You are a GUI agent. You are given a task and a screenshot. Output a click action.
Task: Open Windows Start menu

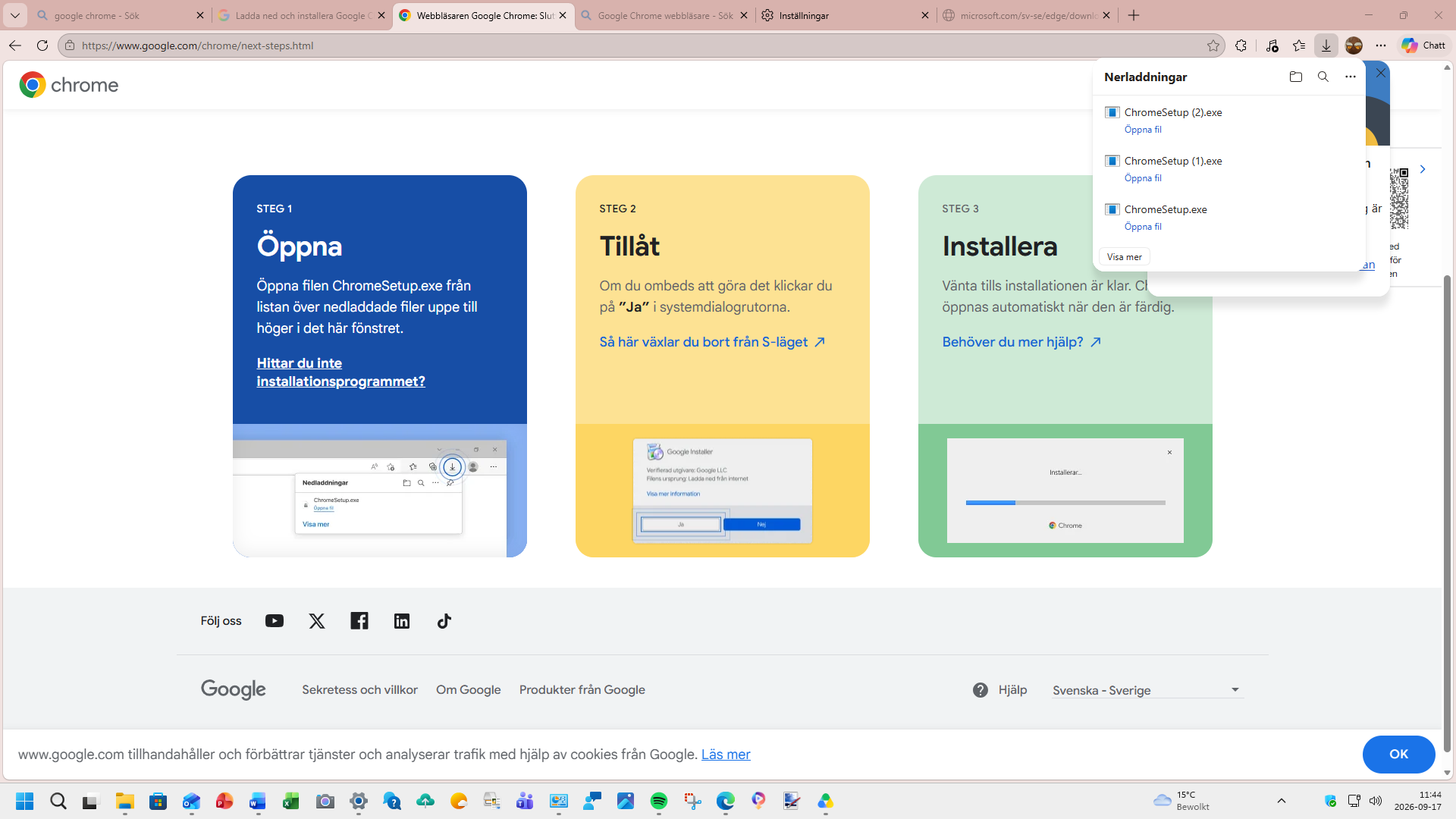point(24,801)
